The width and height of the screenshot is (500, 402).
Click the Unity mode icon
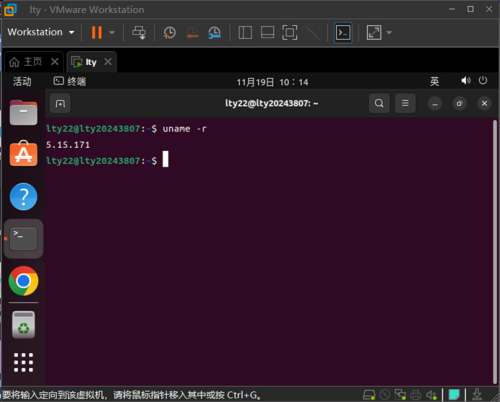pos(312,33)
